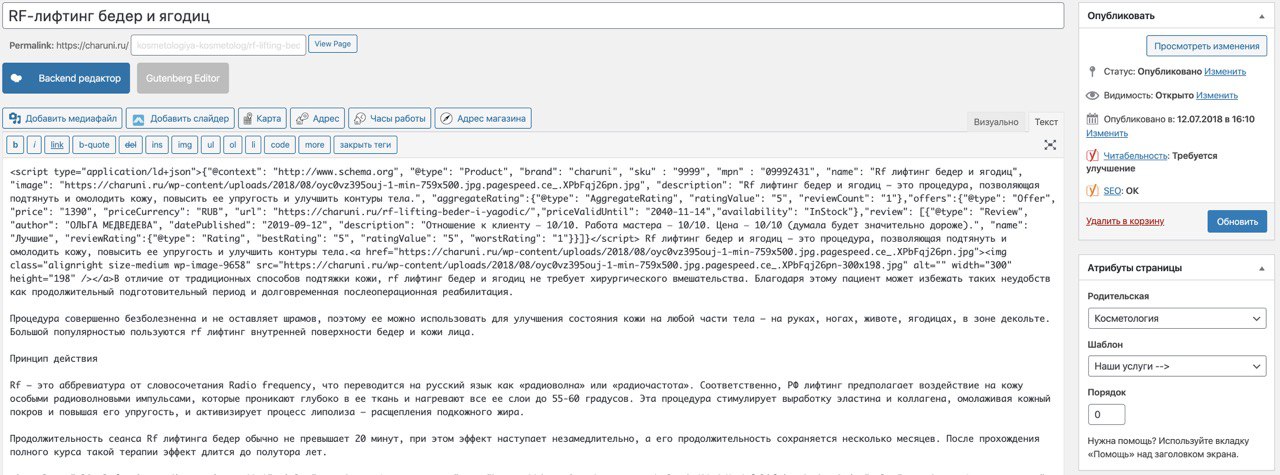Insert an image with img button
Viewport: 1280px width, 475px height.
click(x=184, y=145)
